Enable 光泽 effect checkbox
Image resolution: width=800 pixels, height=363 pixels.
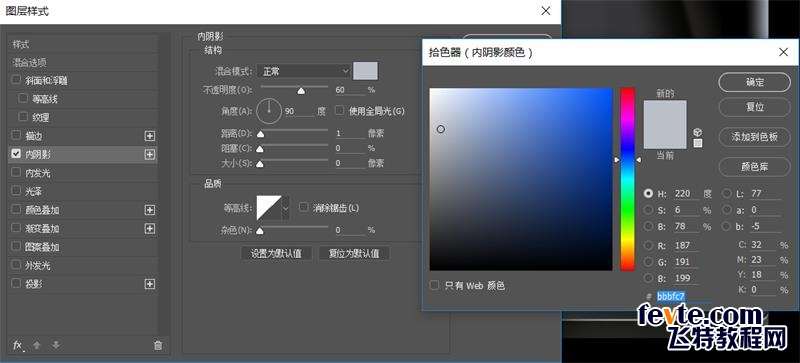click(x=16, y=191)
